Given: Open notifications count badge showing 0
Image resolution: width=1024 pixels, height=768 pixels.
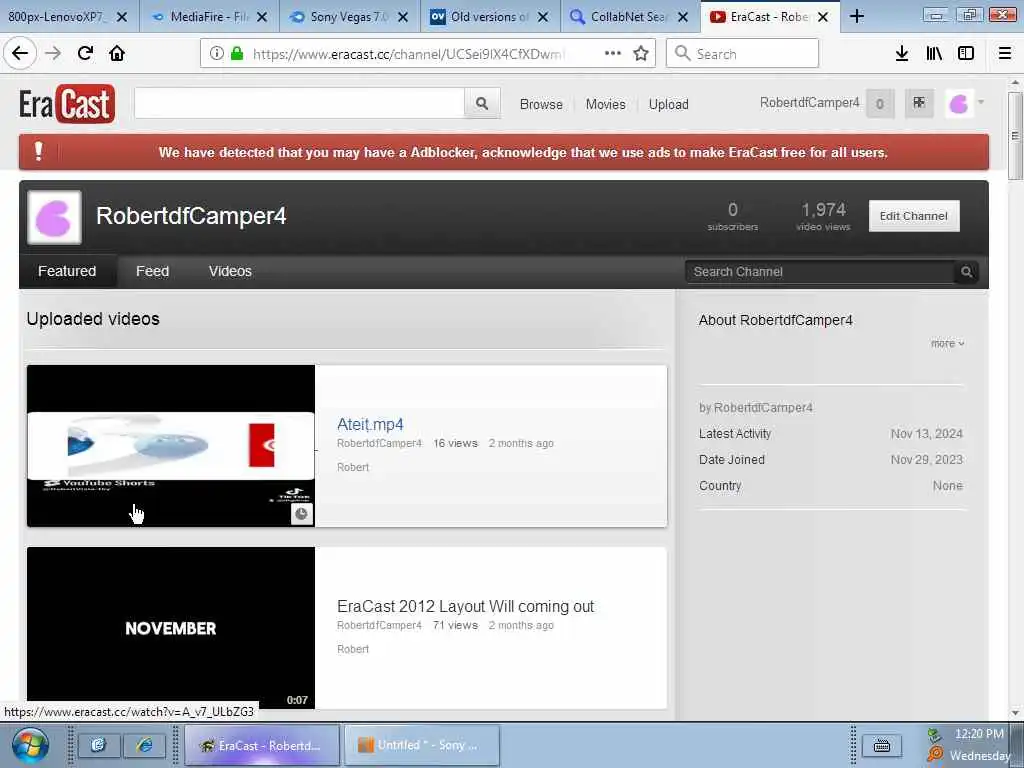Looking at the screenshot, I should coord(880,104).
